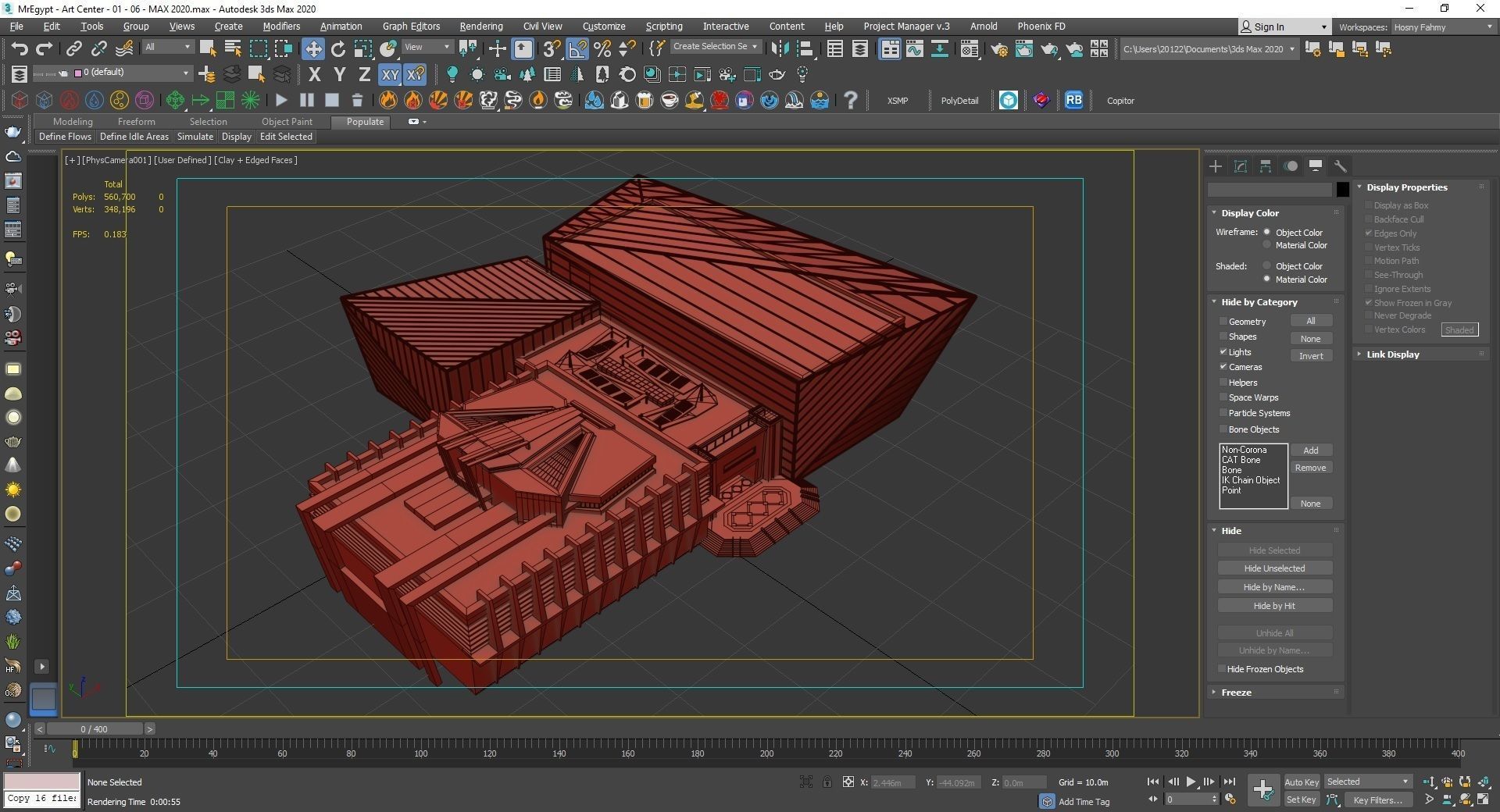
Task: Open the Rendering menu
Action: 480,27
